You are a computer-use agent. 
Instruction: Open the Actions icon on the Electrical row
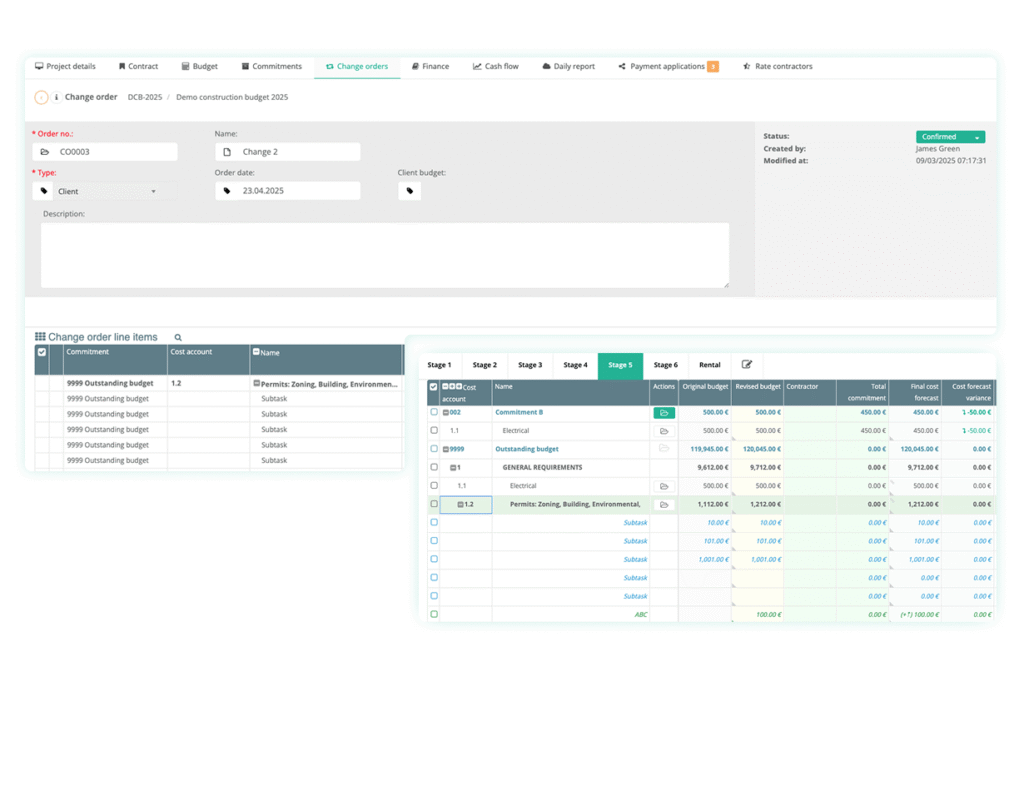tap(663, 430)
